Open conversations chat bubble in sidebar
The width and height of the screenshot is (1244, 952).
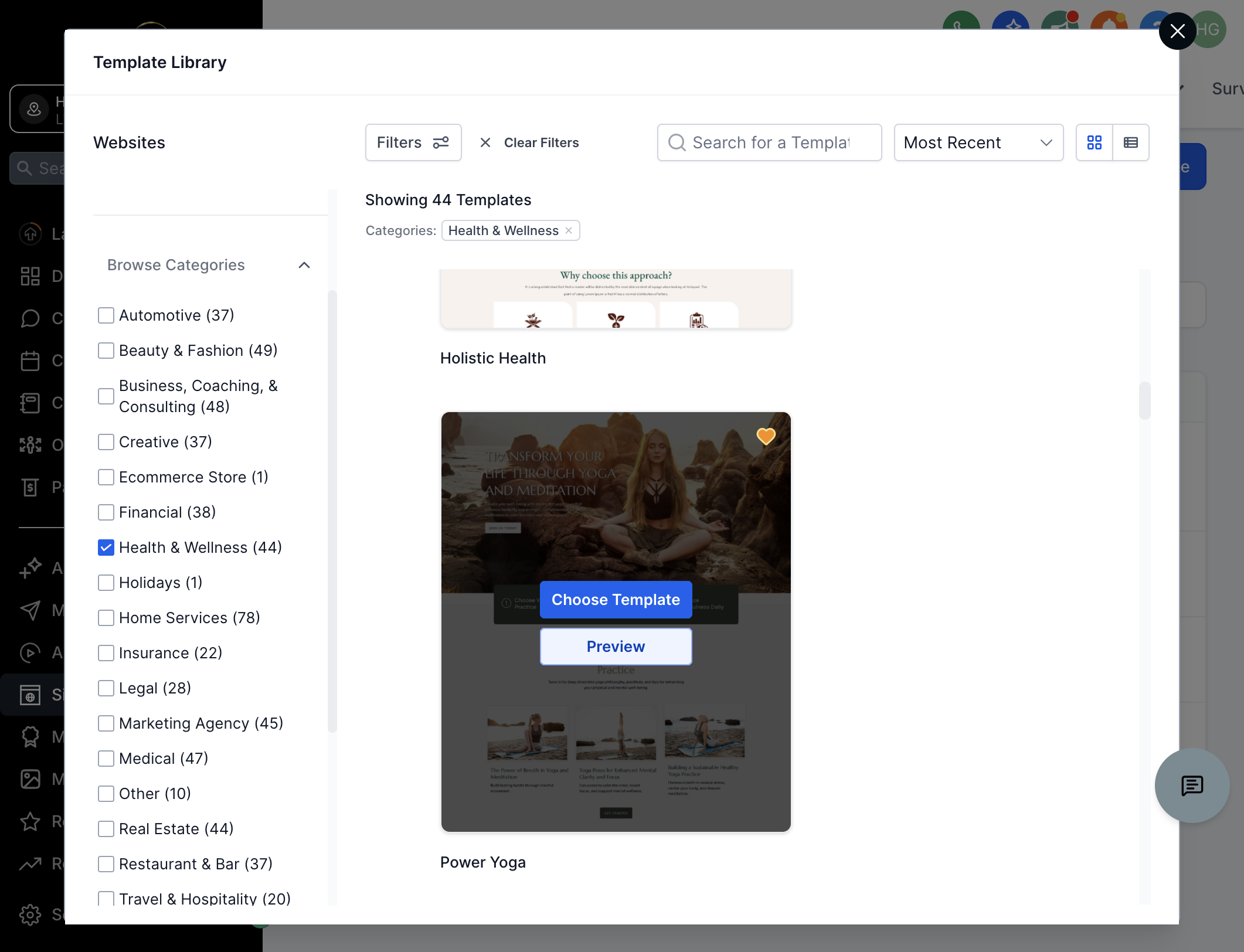(30, 318)
